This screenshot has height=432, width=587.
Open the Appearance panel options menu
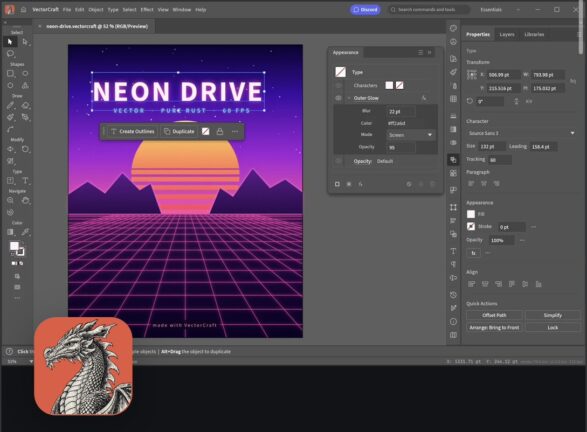click(x=420, y=52)
